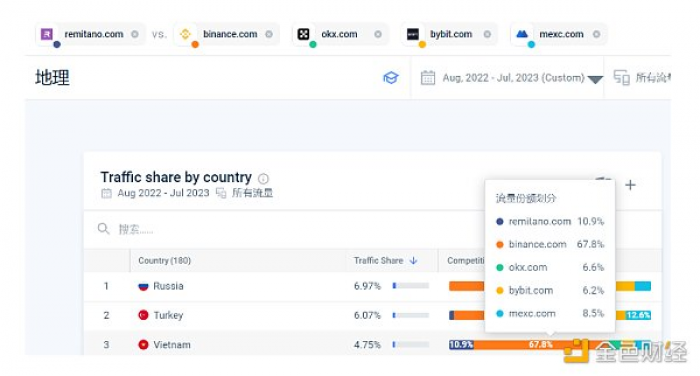
Task: Click the bybit.com logo icon
Action: [x=413, y=34]
